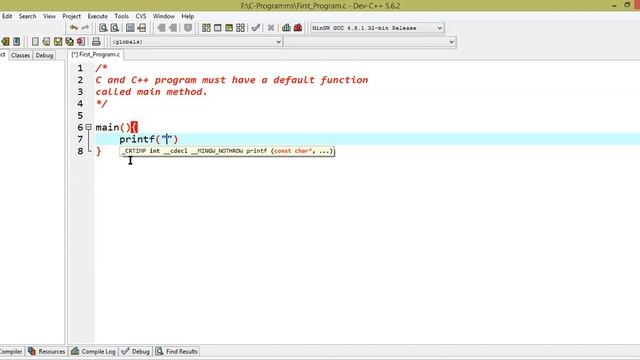Collapse the main() code fold on line 6

click(88, 127)
